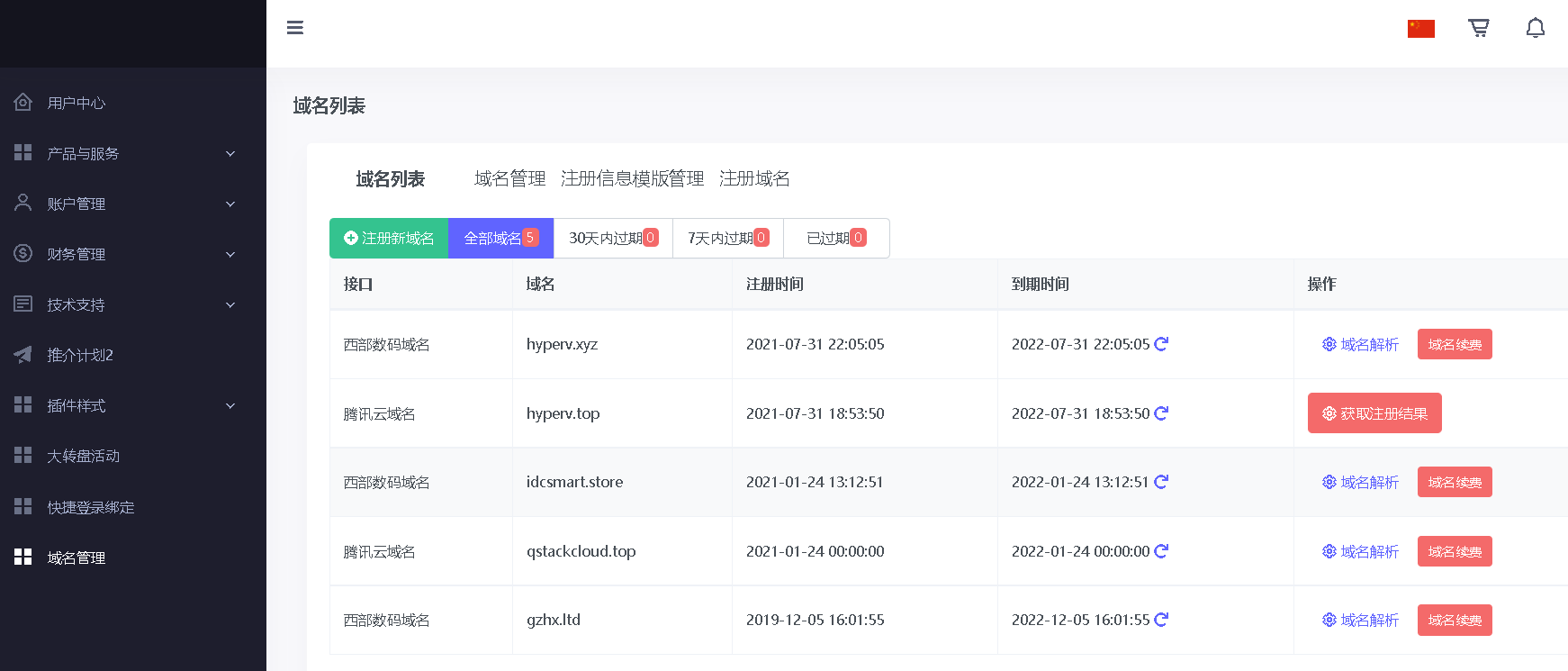The image size is (1568, 671).
Task: Click the Chinese flag language icon
Action: (x=1421, y=29)
